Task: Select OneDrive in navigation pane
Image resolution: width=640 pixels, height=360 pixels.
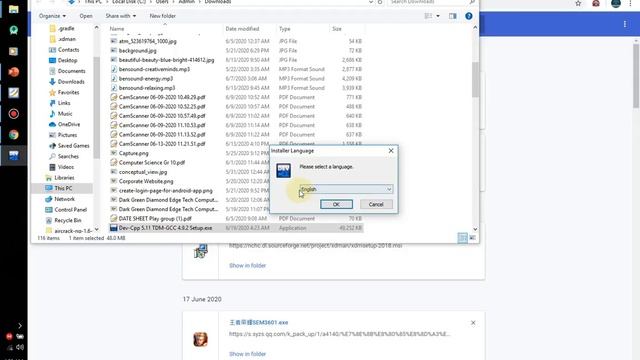Action: pos(64,124)
